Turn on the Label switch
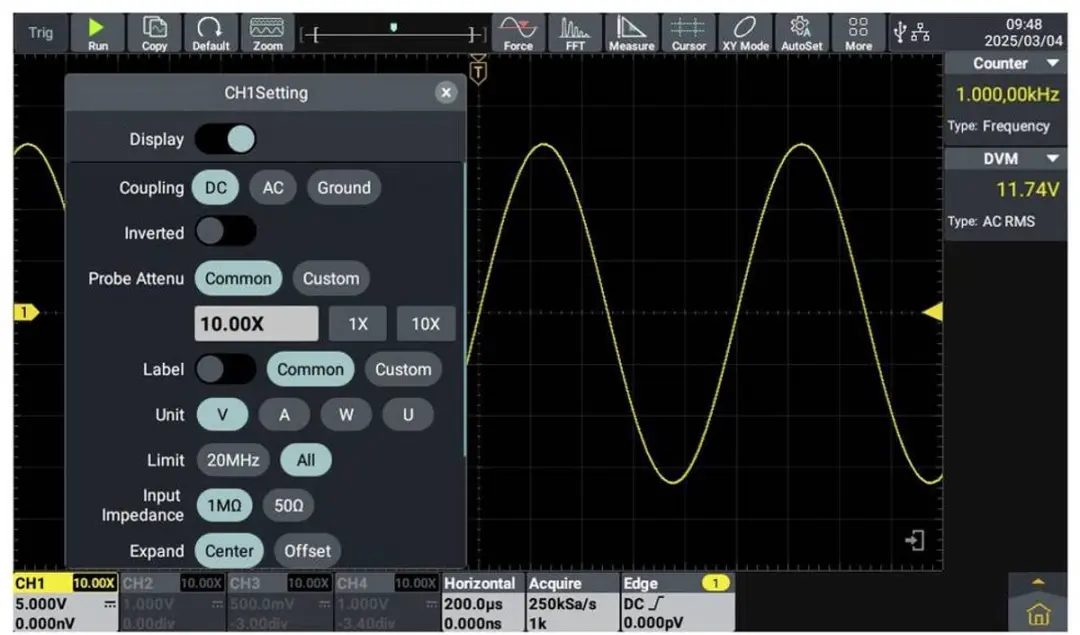Screen dimensions: 1080x635 click(225, 369)
